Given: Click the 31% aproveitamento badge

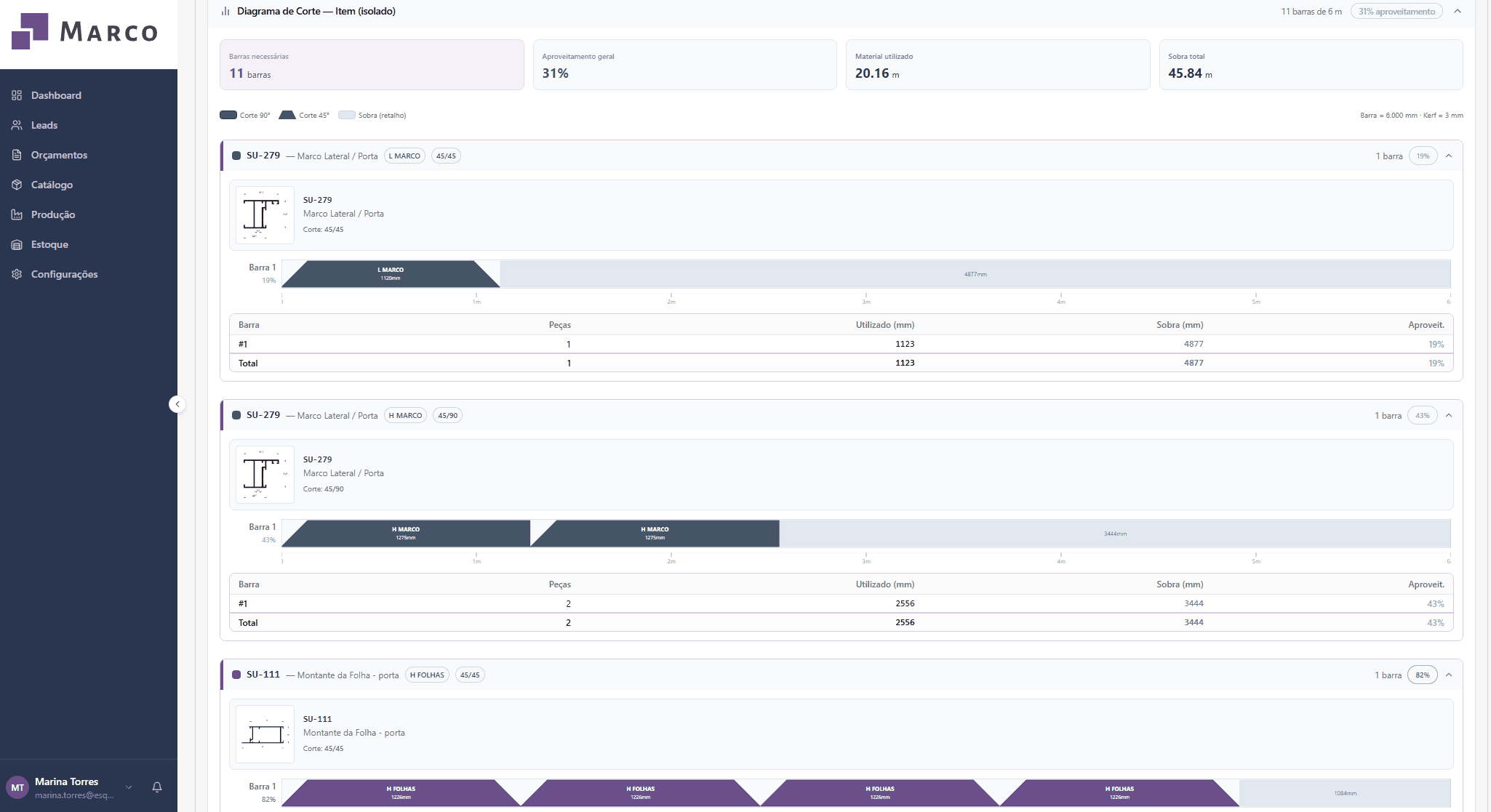Looking at the screenshot, I should tap(1396, 11).
